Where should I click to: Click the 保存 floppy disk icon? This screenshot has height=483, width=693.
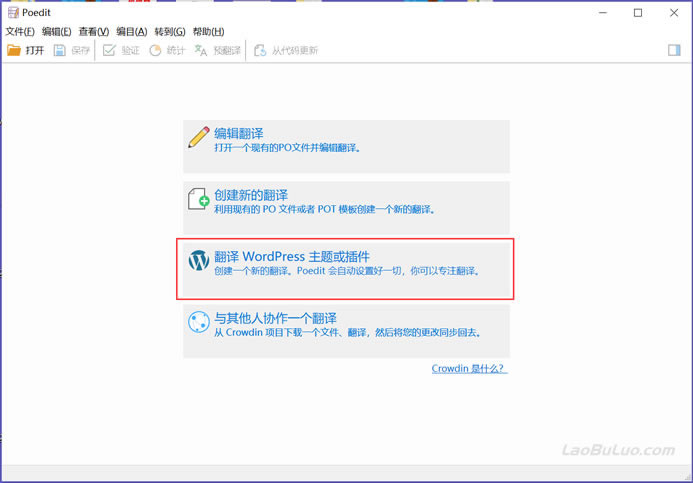60,50
